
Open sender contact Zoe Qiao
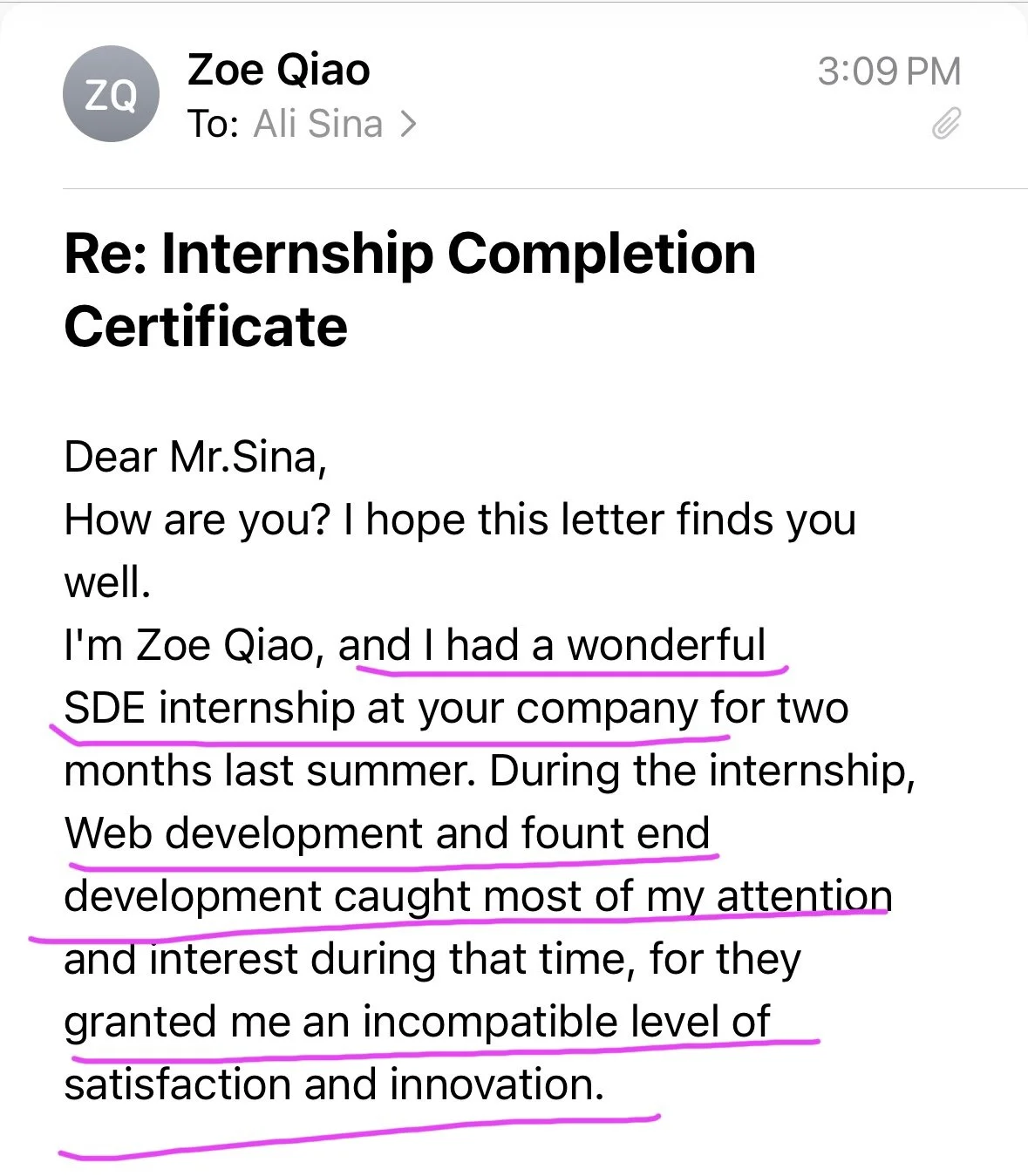279,70
